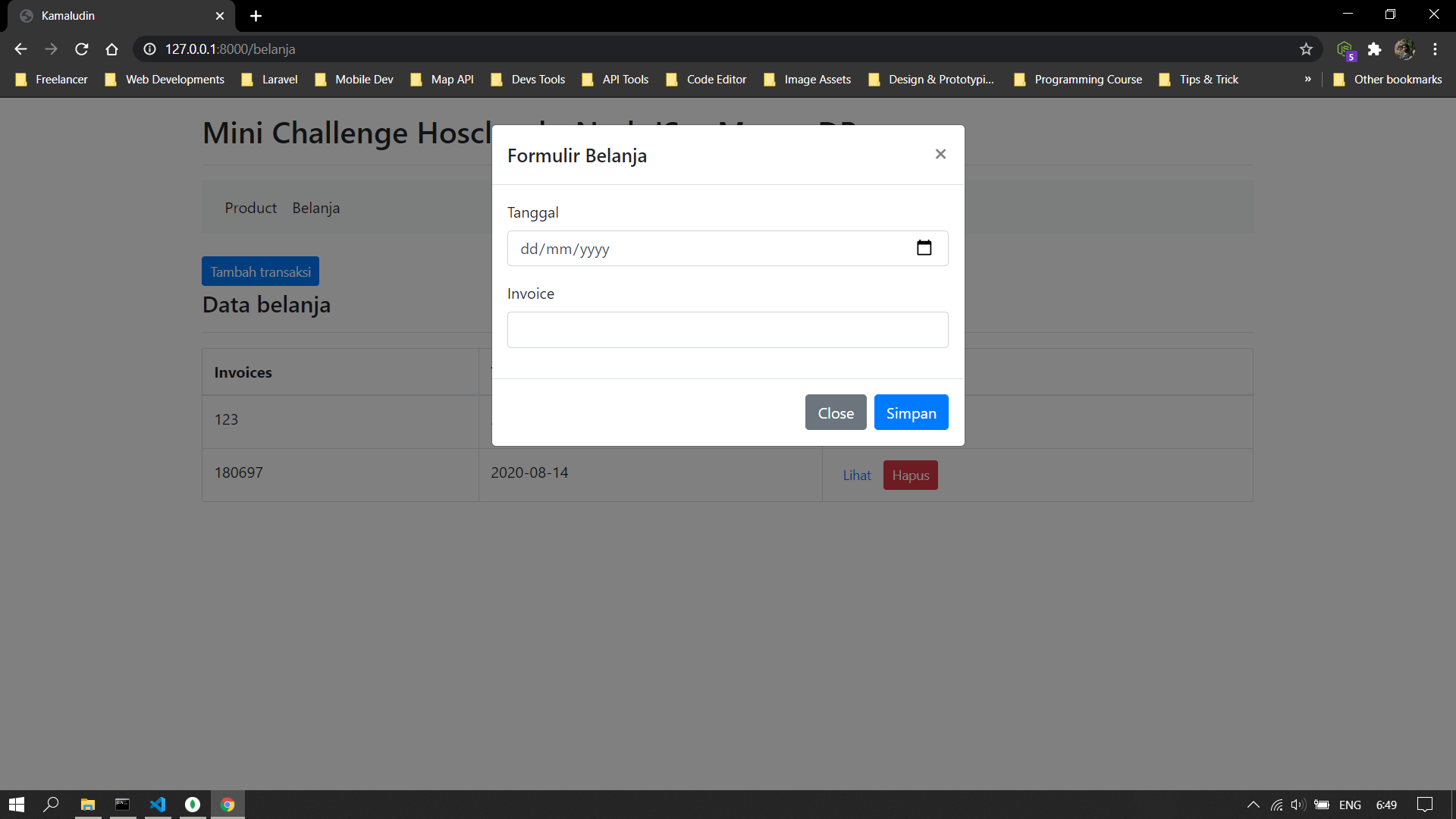Close the Formulir Belanja modal with X
Viewport: 1456px width, 819px height.
coord(940,154)
